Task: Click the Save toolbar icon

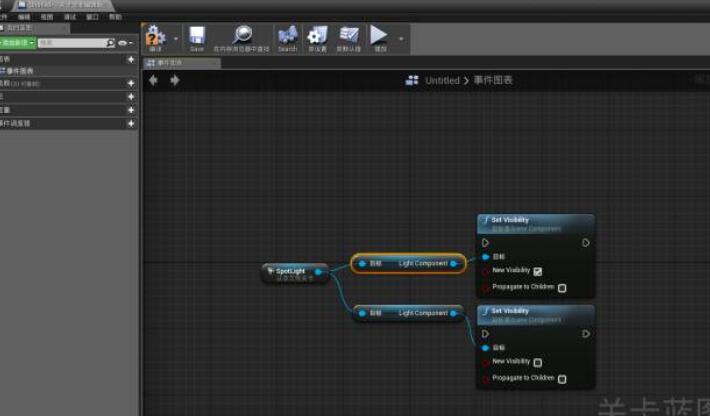Action: point(197,37)
